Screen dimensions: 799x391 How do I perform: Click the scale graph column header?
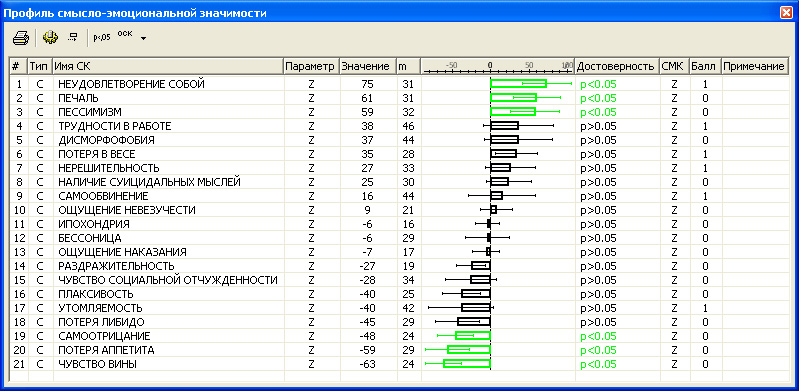point(497,66)
